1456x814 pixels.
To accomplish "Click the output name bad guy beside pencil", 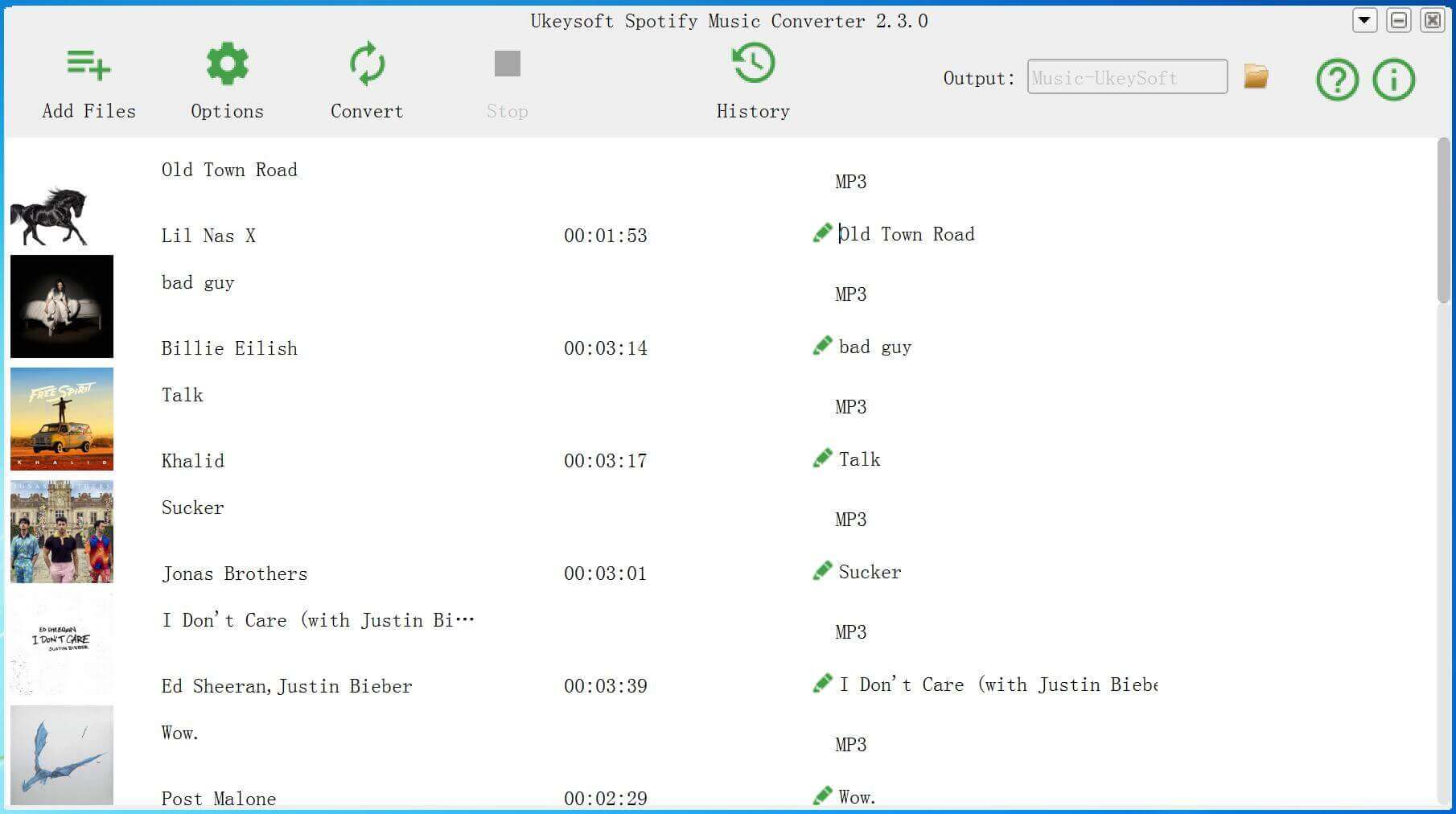I will [875, 347].
